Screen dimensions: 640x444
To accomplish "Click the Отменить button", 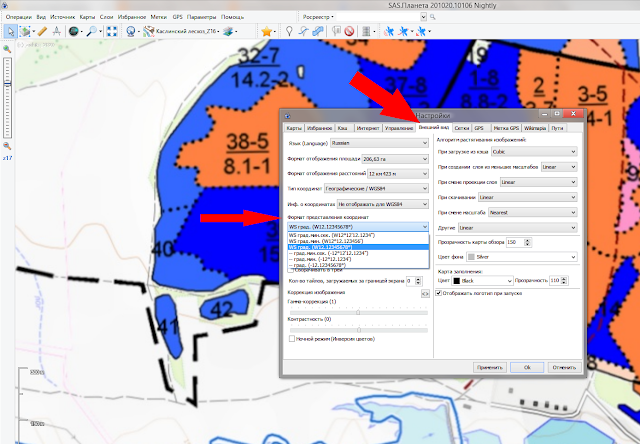I will [564, 367].
